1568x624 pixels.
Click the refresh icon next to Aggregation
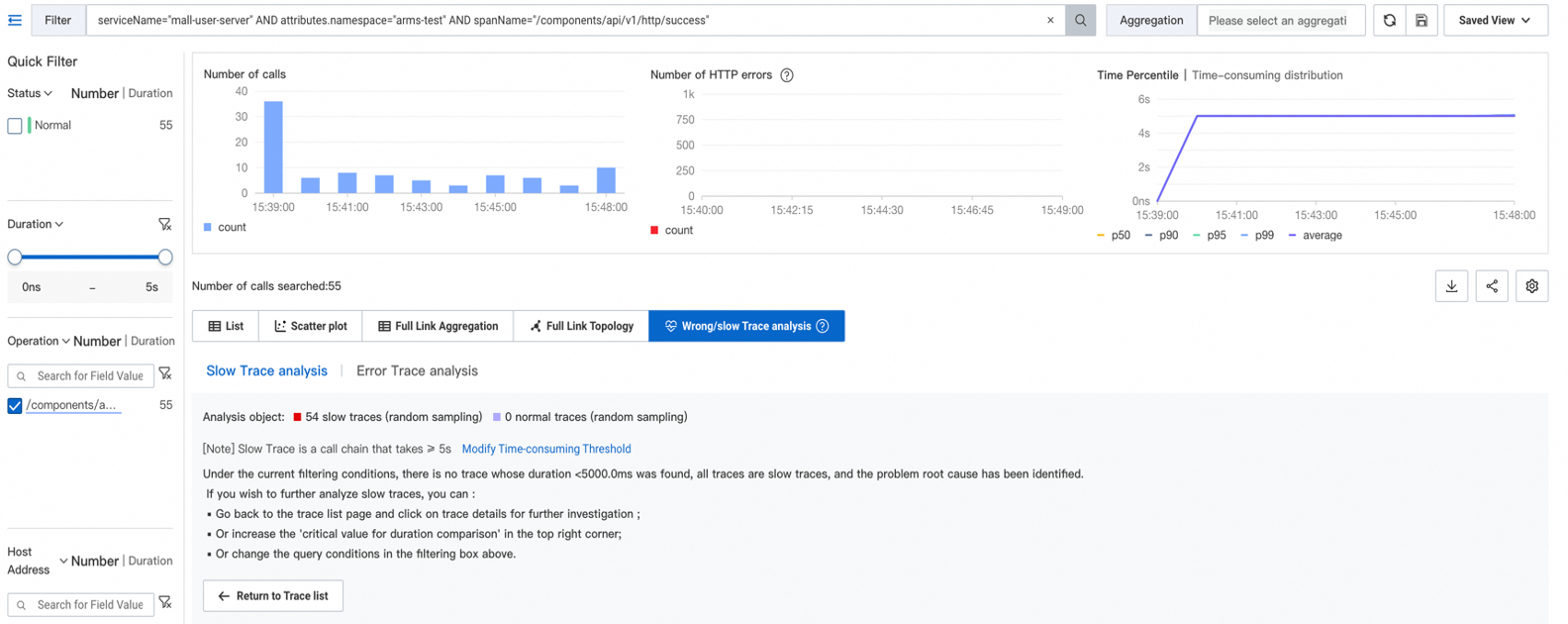click(1389, 20)
